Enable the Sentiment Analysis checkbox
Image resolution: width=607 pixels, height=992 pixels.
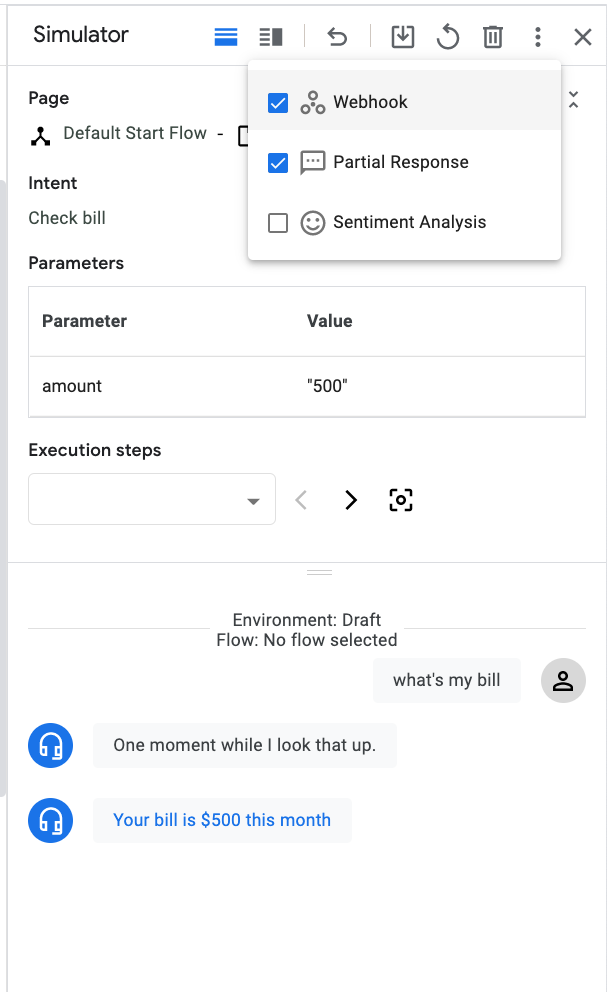coord(278,222)
